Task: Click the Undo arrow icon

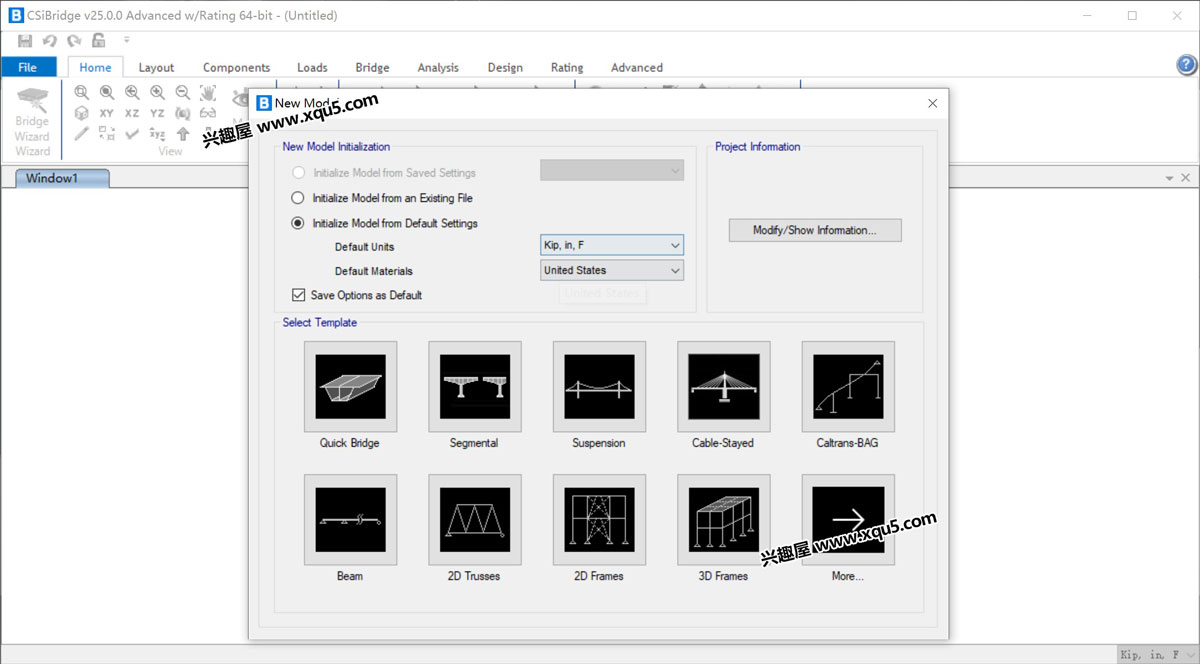Action: pyautogui.click(x=49, y=41)
